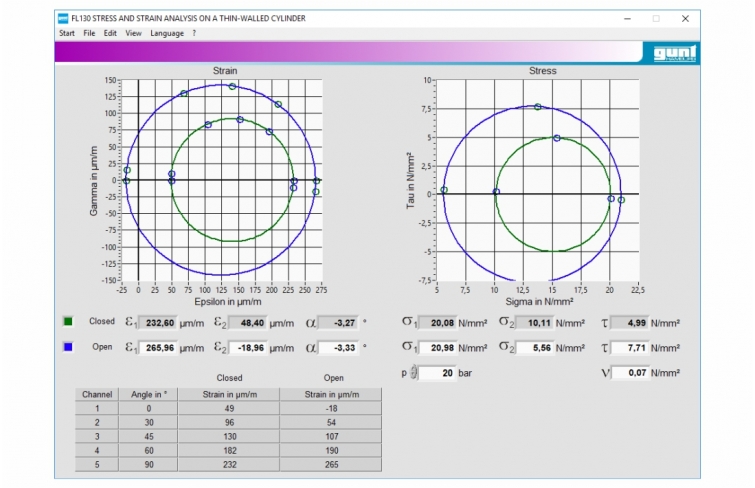This screenshot has height=488, width=755.
Task: Click the pressure field showing 20 bar
Action: click(x=437, y=373)
